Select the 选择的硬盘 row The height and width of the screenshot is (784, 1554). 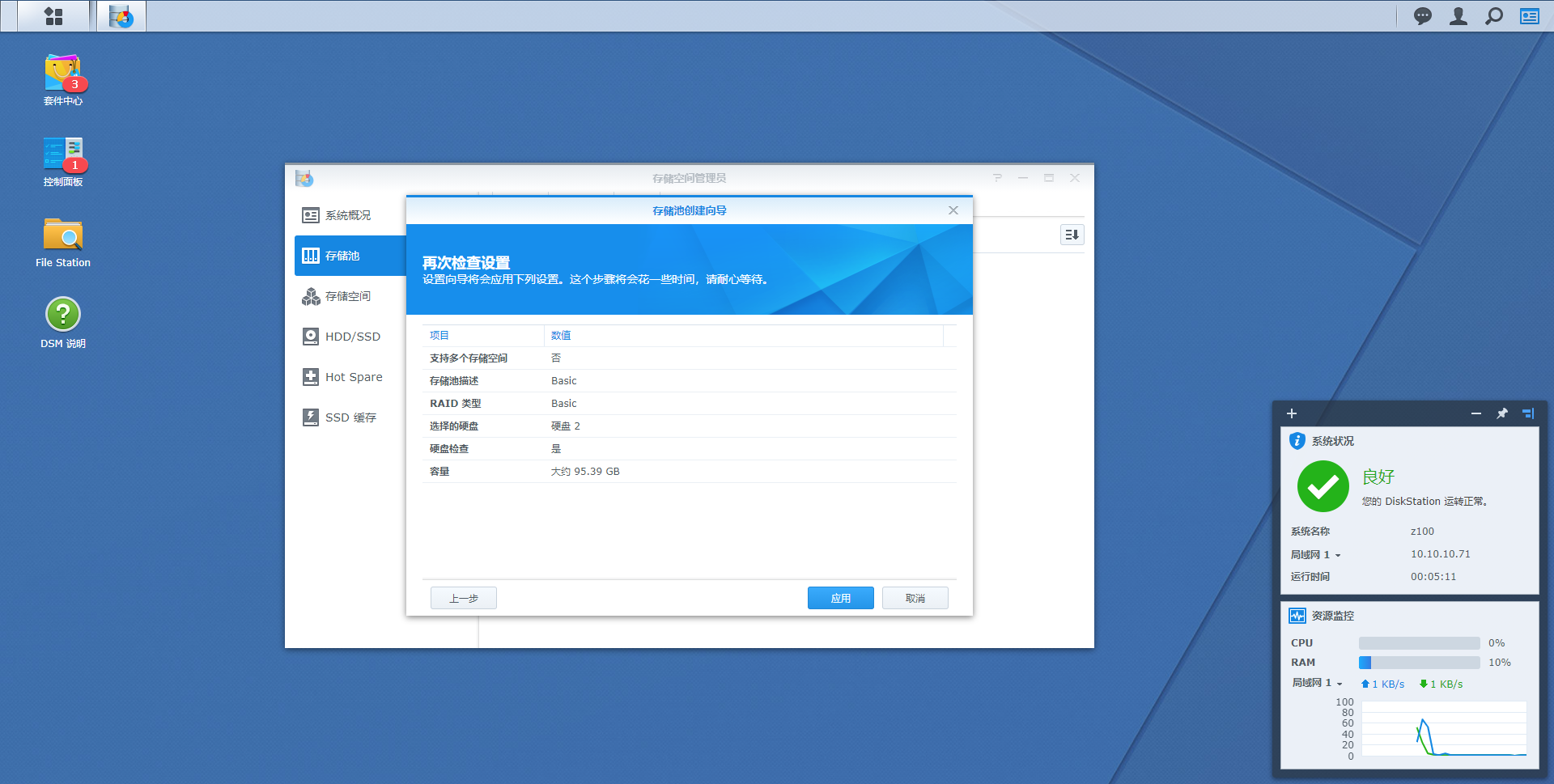click(x=689, y=426)
